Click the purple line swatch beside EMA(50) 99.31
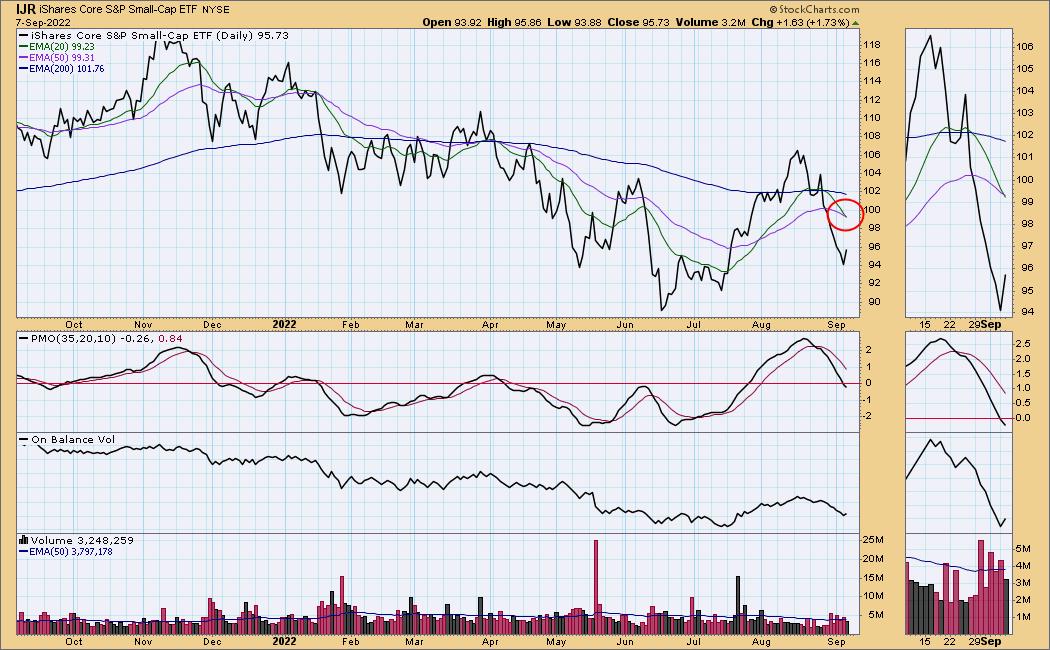The height and width of the screenshot is (650, 1050). 23,58
